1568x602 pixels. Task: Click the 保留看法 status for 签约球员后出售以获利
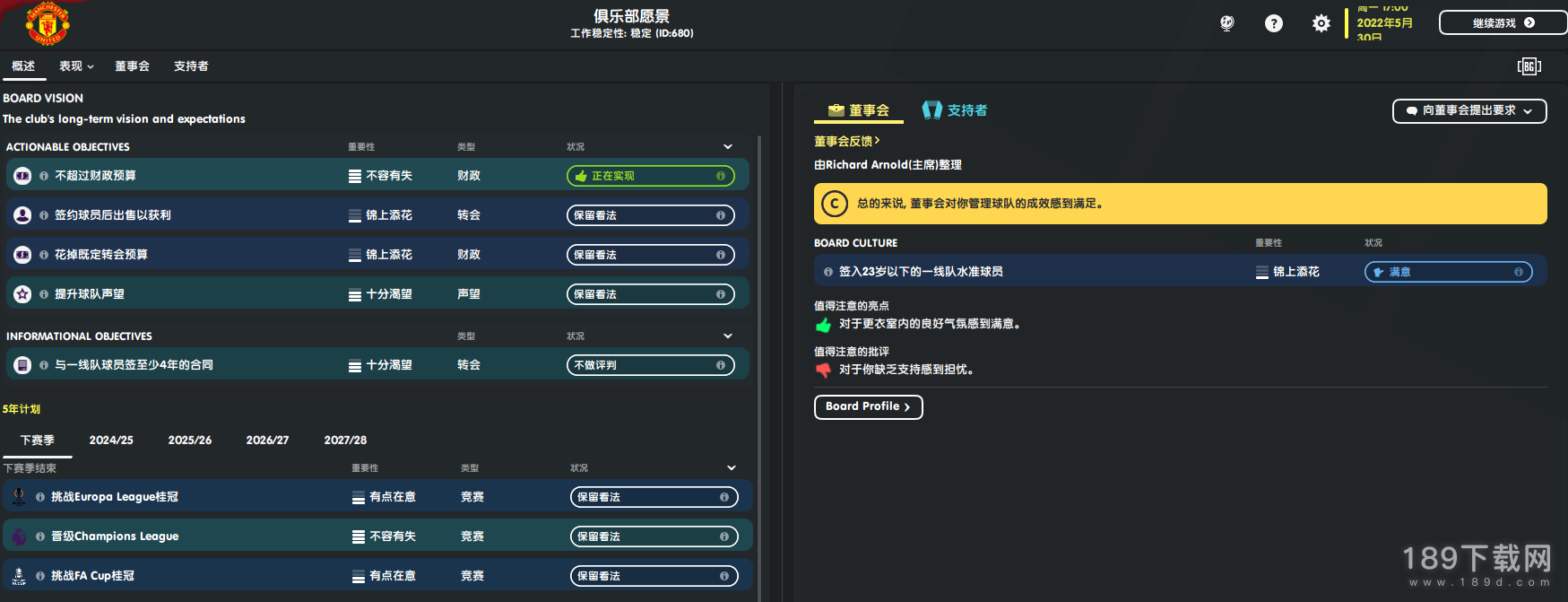point(651,215)
